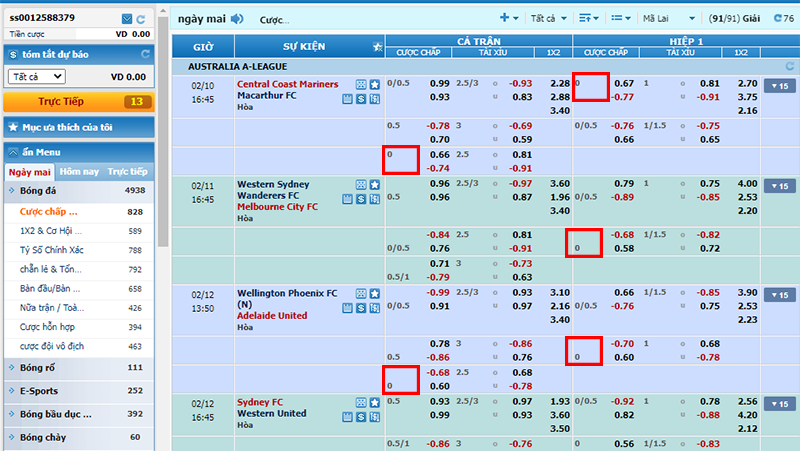Refresh account balance beside the envelope icon
The height and width of the screenshot is (451, 800).
tap(142, 19)
